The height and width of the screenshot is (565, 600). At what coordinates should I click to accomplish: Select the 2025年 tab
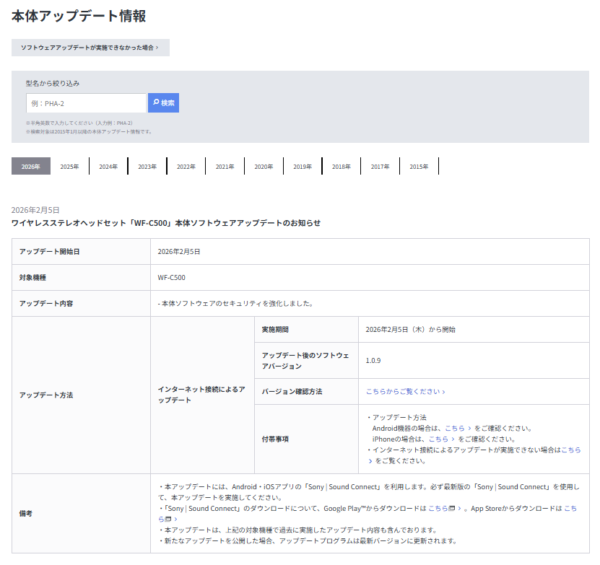click(x=70, y=166)
